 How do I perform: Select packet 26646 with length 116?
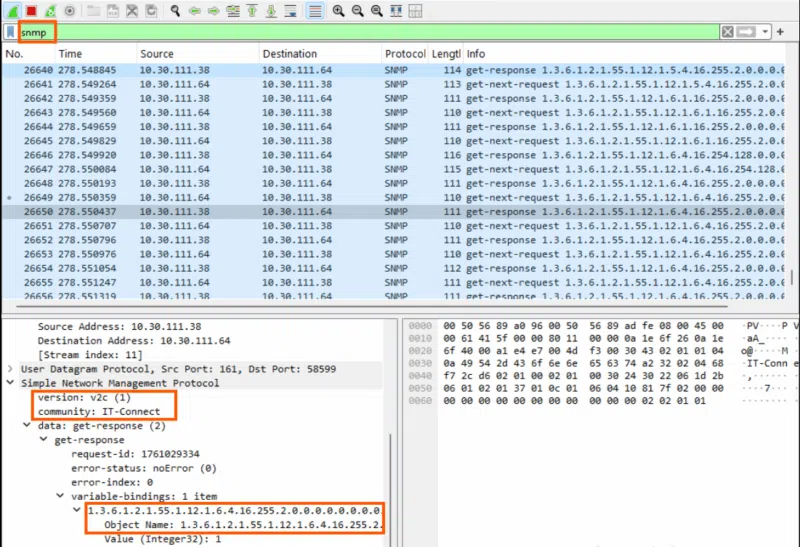tap(393, 155)
